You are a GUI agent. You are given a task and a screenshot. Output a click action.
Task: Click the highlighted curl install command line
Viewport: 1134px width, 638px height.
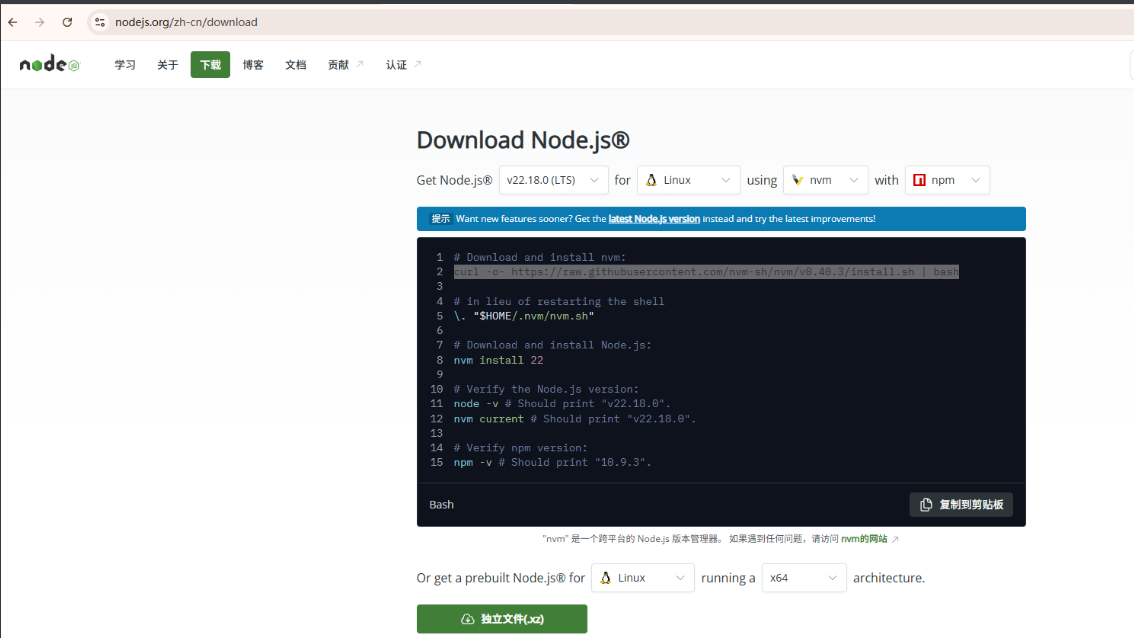706,272
